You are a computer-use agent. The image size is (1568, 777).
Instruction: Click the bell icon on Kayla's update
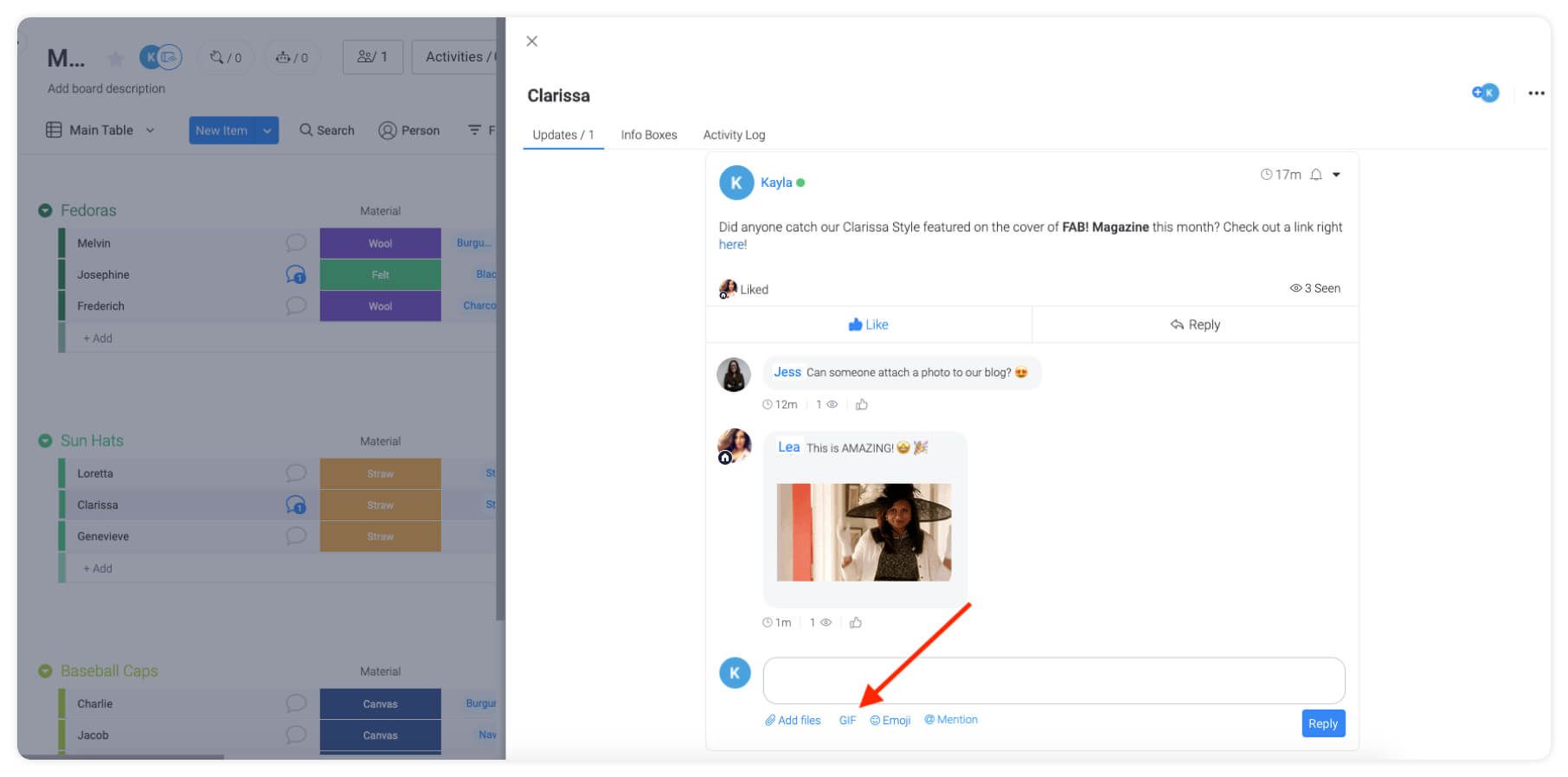click(x=1315, y=175)
